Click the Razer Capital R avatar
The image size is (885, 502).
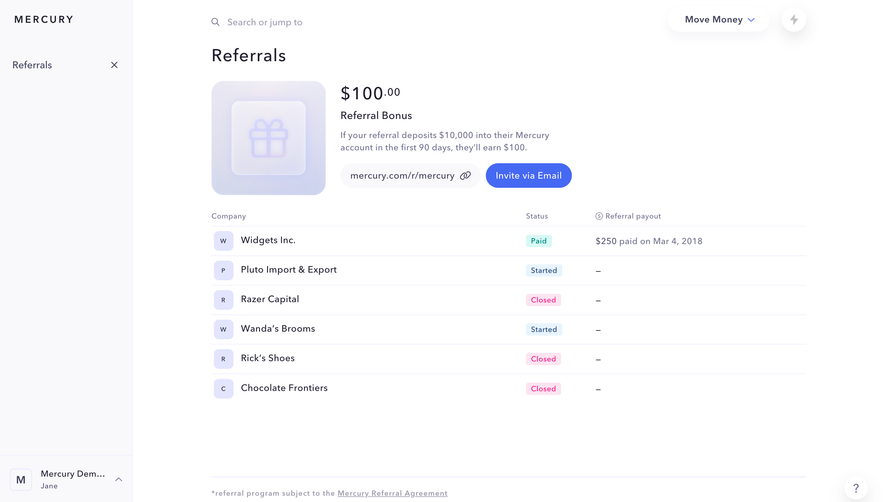(224, 300)
